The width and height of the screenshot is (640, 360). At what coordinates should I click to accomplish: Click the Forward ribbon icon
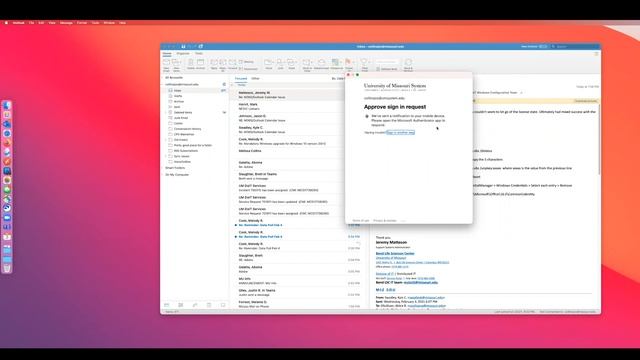pos(232,64)
